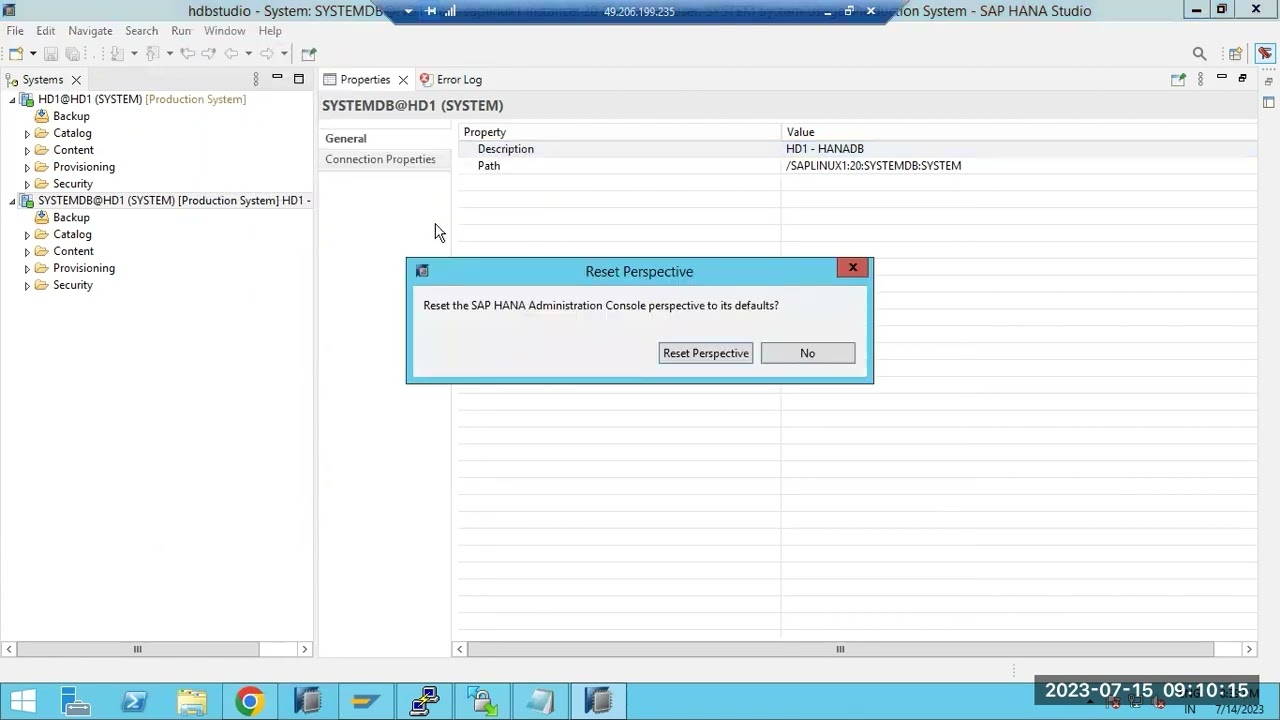
Task: Collapse the SYSTEMDB@HD1 (SYSTEM) tree node
Action: (12, 201)
